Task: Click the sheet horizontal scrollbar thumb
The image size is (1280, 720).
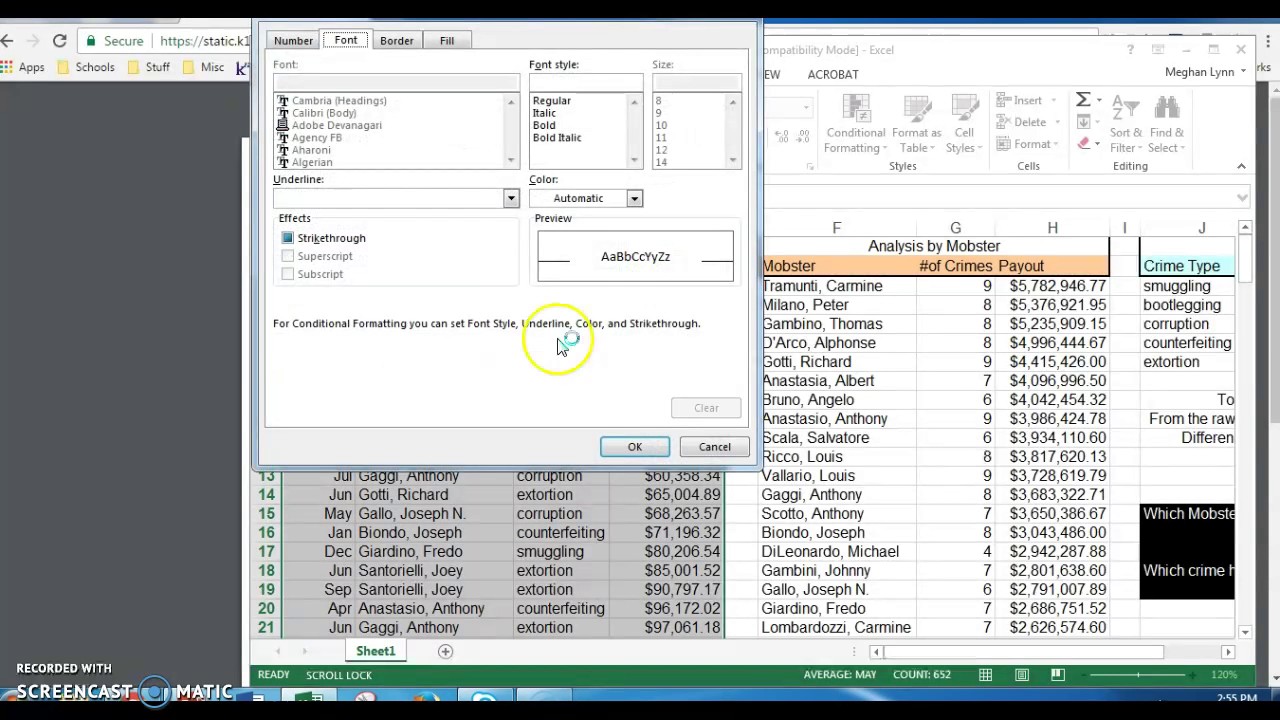Action: click(x=1024, y=652)
